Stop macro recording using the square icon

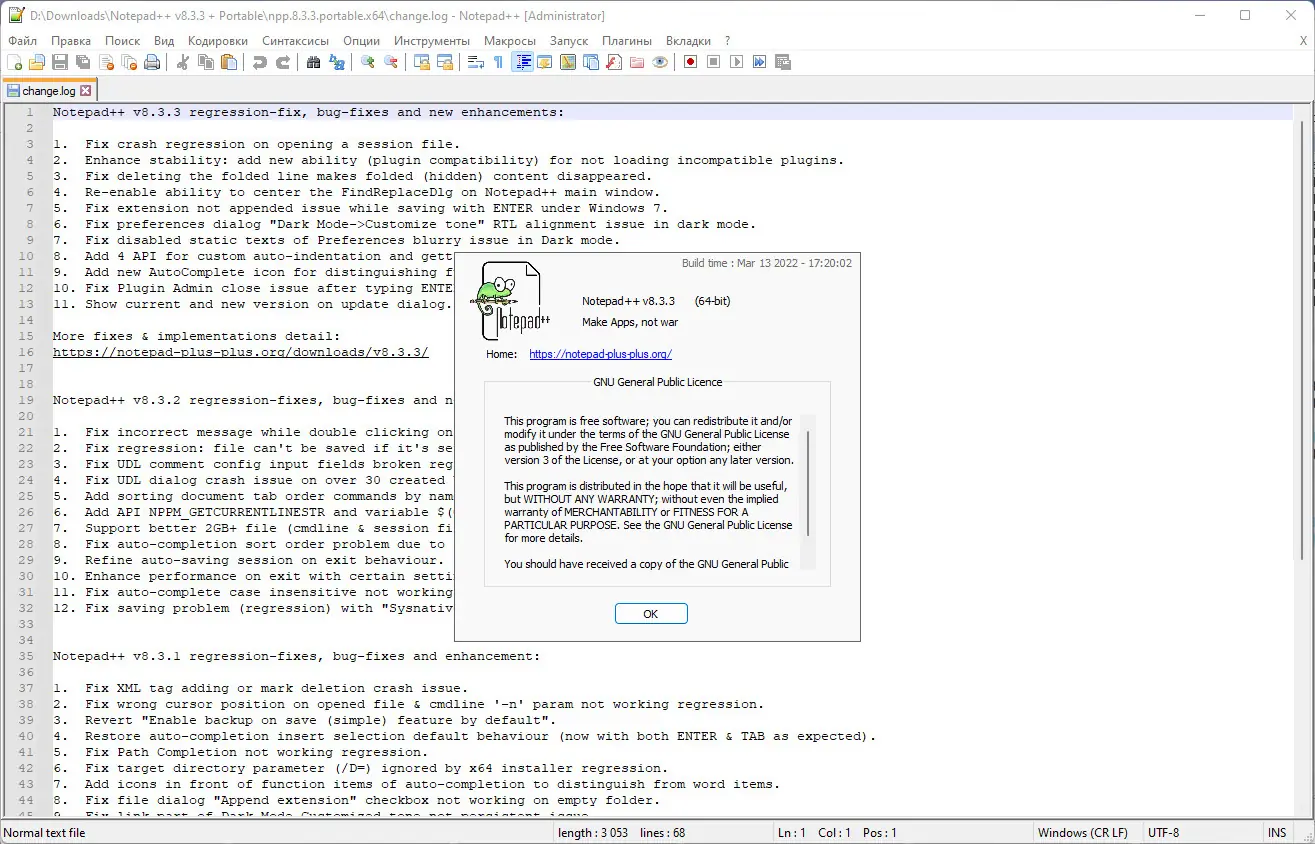point(714,62)
